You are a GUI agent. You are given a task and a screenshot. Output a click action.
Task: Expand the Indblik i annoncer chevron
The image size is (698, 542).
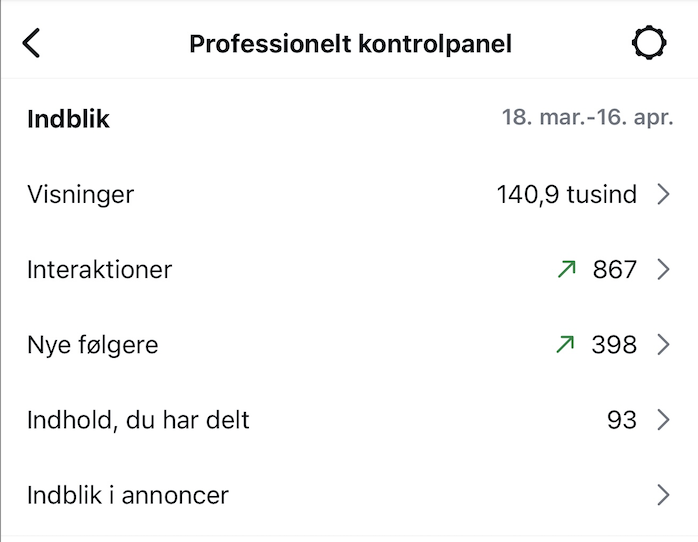(x=663, y=494)
